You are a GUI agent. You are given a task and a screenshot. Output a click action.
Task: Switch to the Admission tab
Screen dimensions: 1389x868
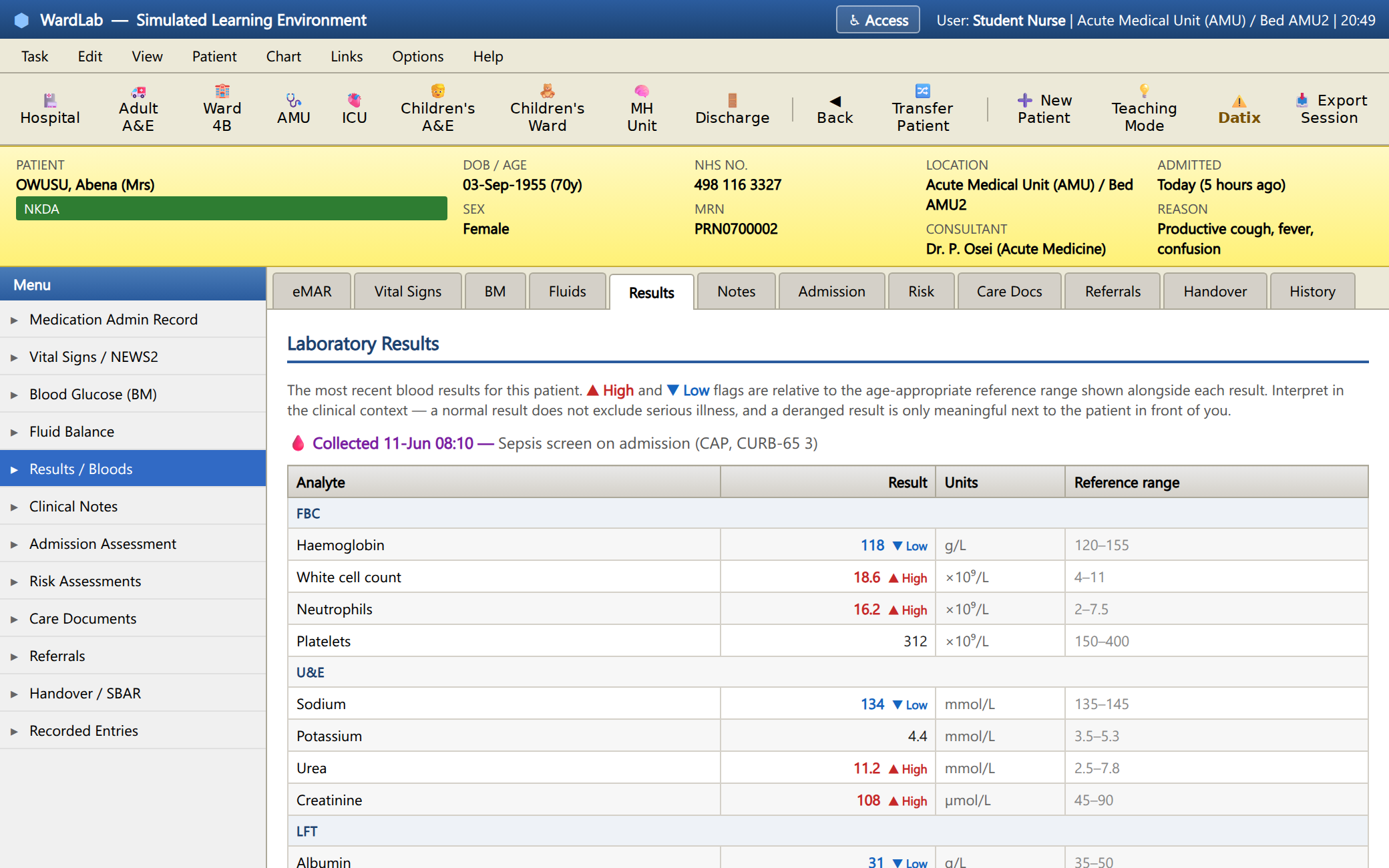(x=831, y=292)
